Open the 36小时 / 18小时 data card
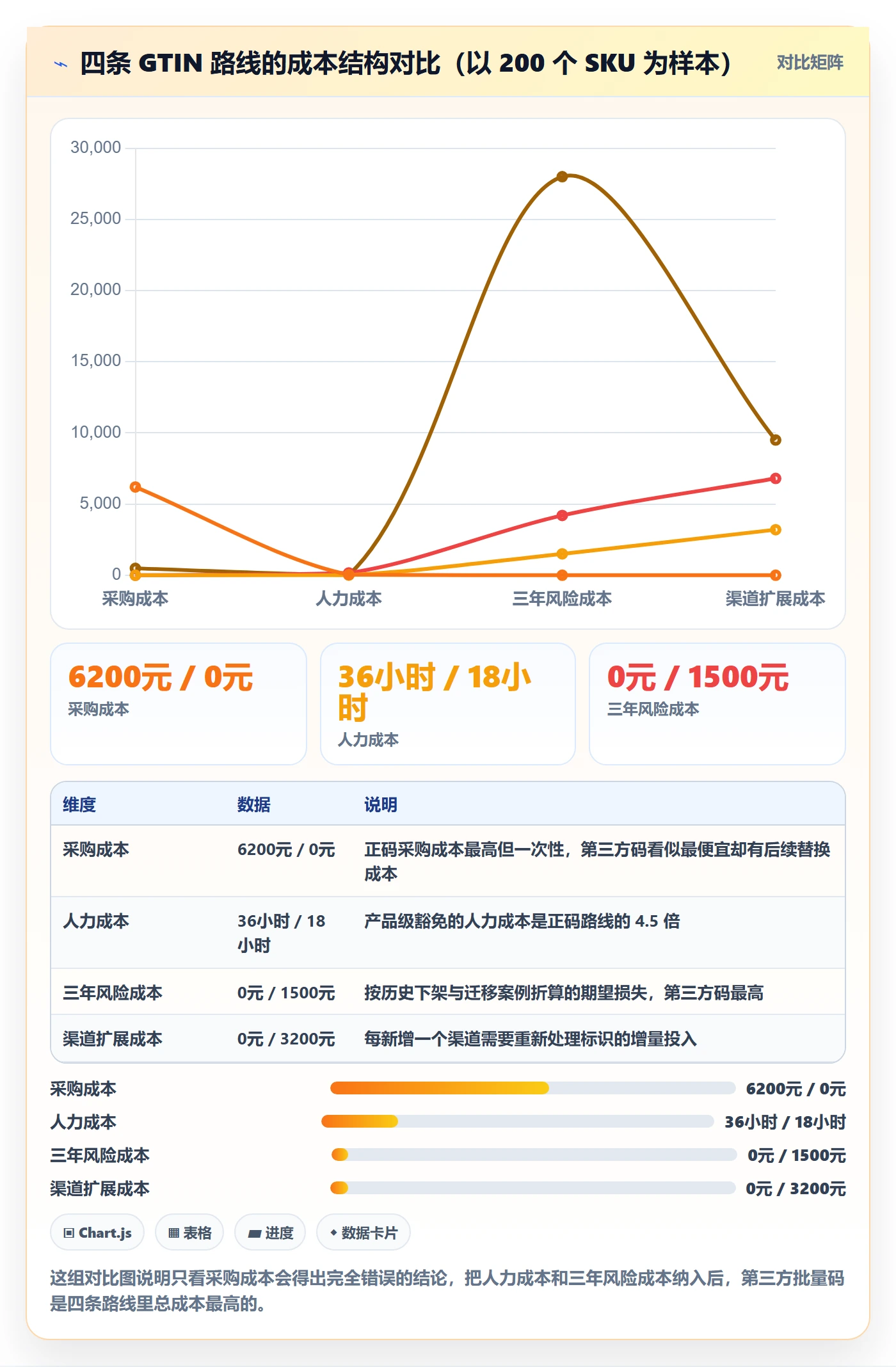 pyautogui.click(x=448, y=704)
